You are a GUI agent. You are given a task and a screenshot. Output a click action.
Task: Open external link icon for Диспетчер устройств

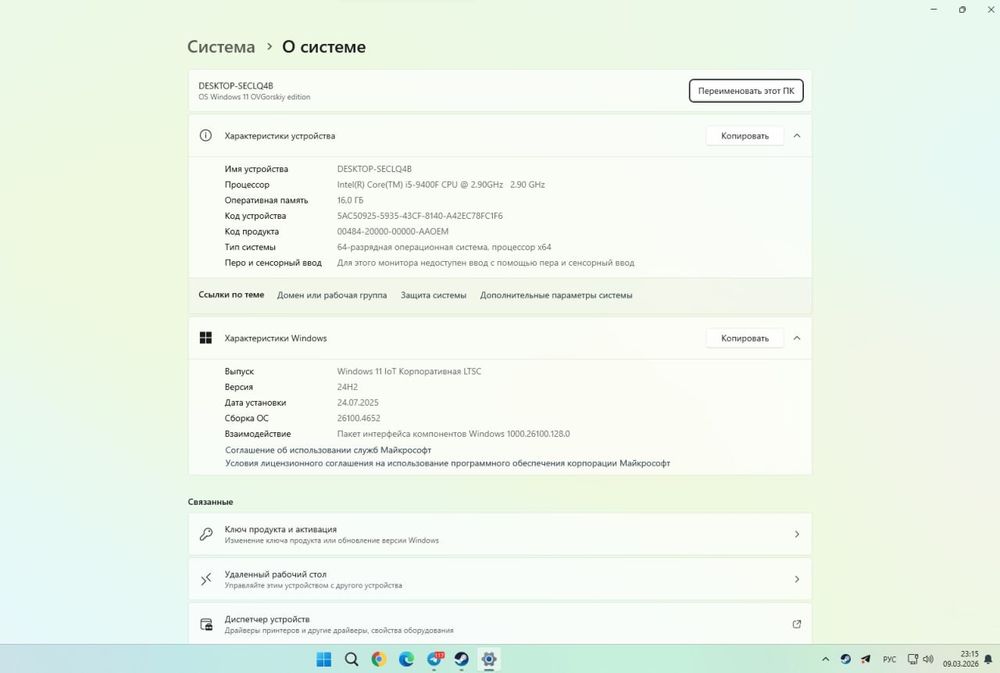click(x=797, y=624)
